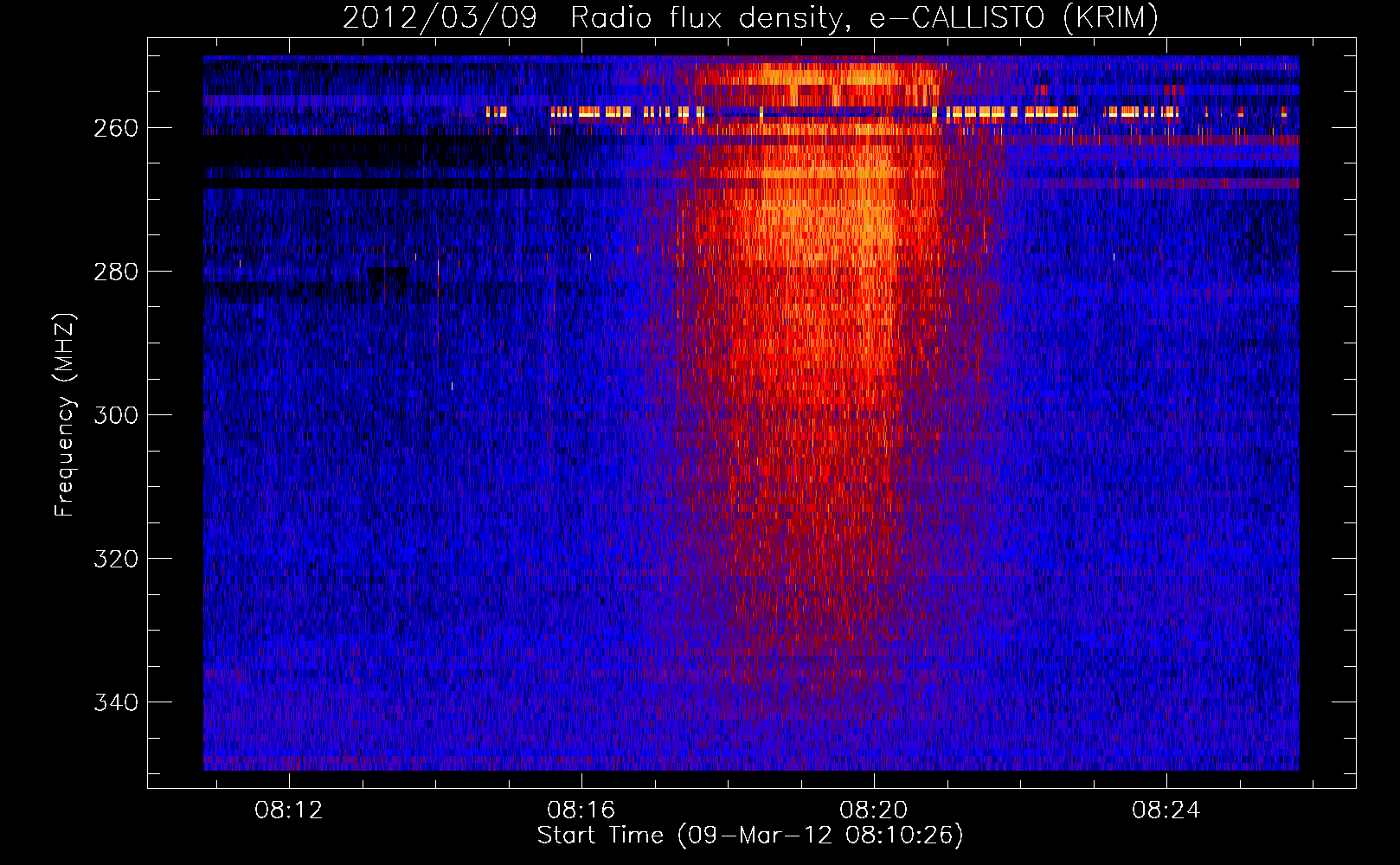This screenshot has height=865, width=1400.
Task: Click the 08:20 time tick label
Action: point(874,811)
